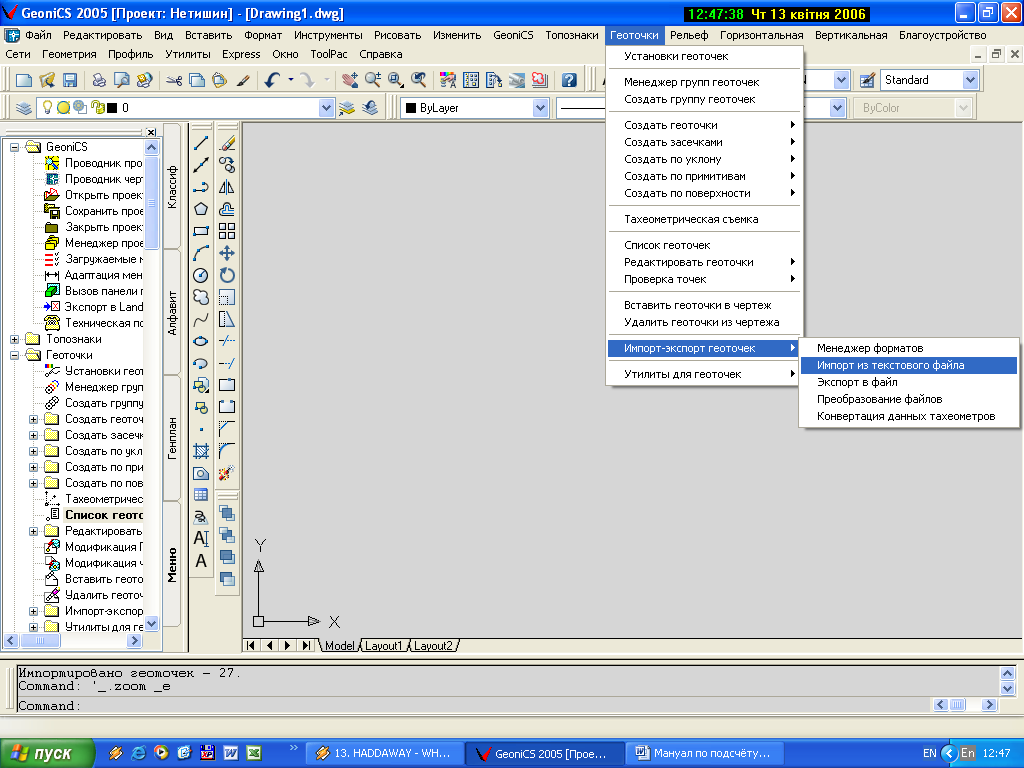This screenshot has width=1024, height=768.
Task: Click the Undo arrow icon
Action: coord(272,80)
